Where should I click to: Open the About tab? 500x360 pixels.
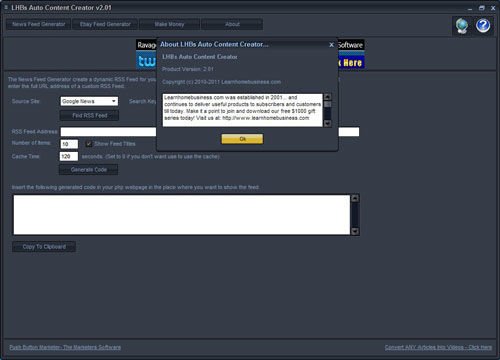point(232,24)
